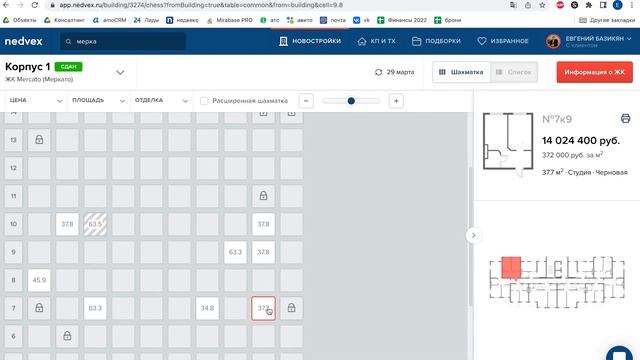Select the 37.8 apartment left on floor 10
Image resolution: width=640 pixels, height=360 pixels.
[x=67, y=224]
